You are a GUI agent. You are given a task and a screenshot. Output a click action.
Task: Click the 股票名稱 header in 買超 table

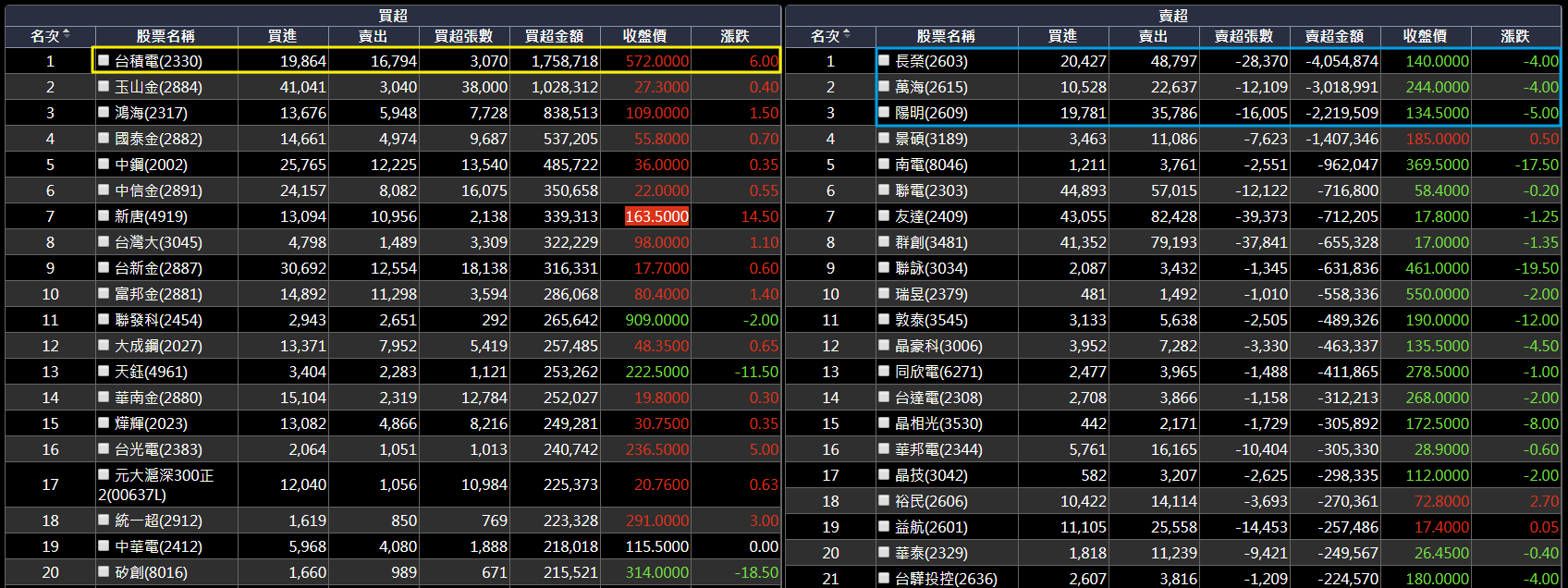[x=165, y=36]
